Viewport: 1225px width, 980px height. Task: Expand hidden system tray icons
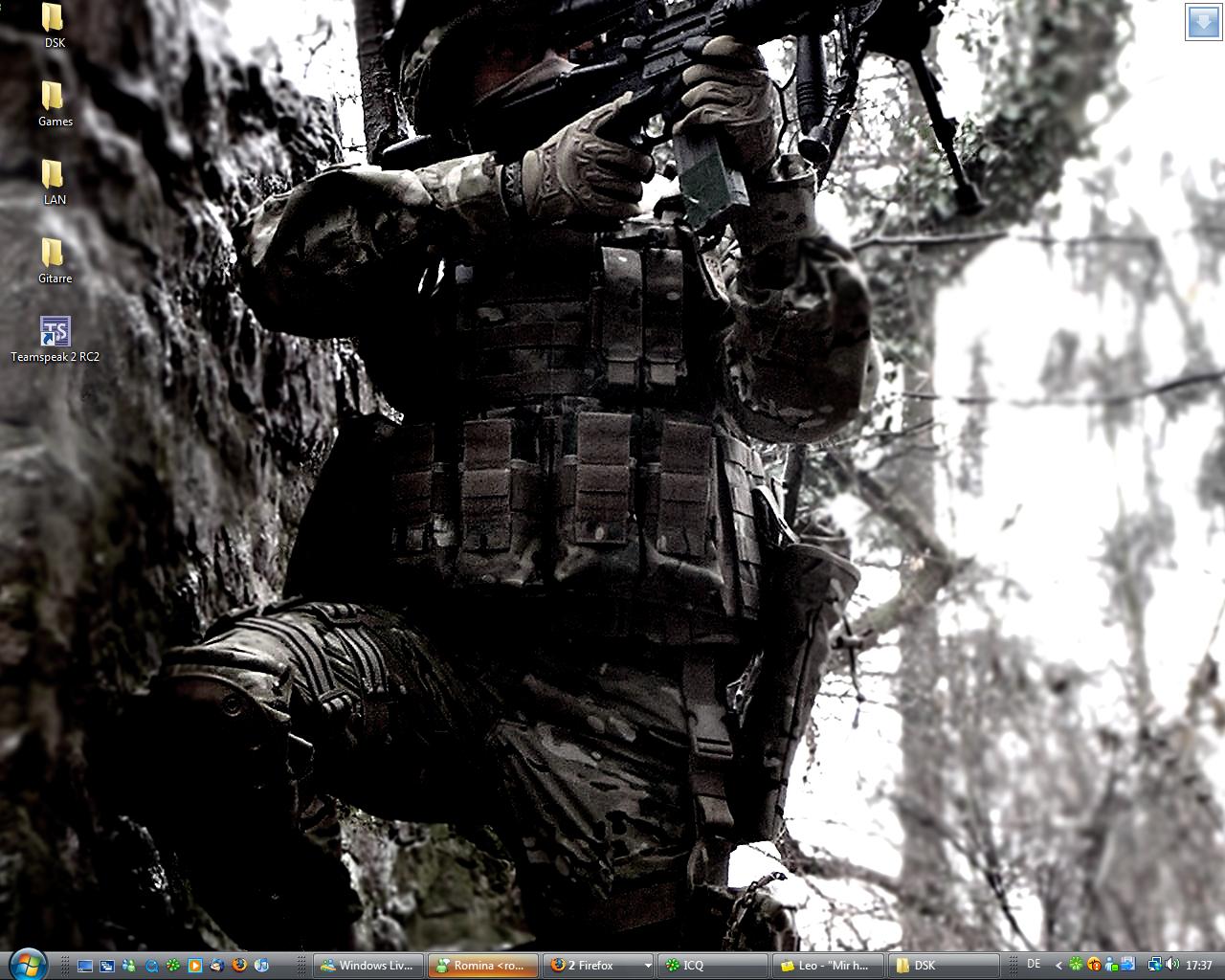(1058, 966)
